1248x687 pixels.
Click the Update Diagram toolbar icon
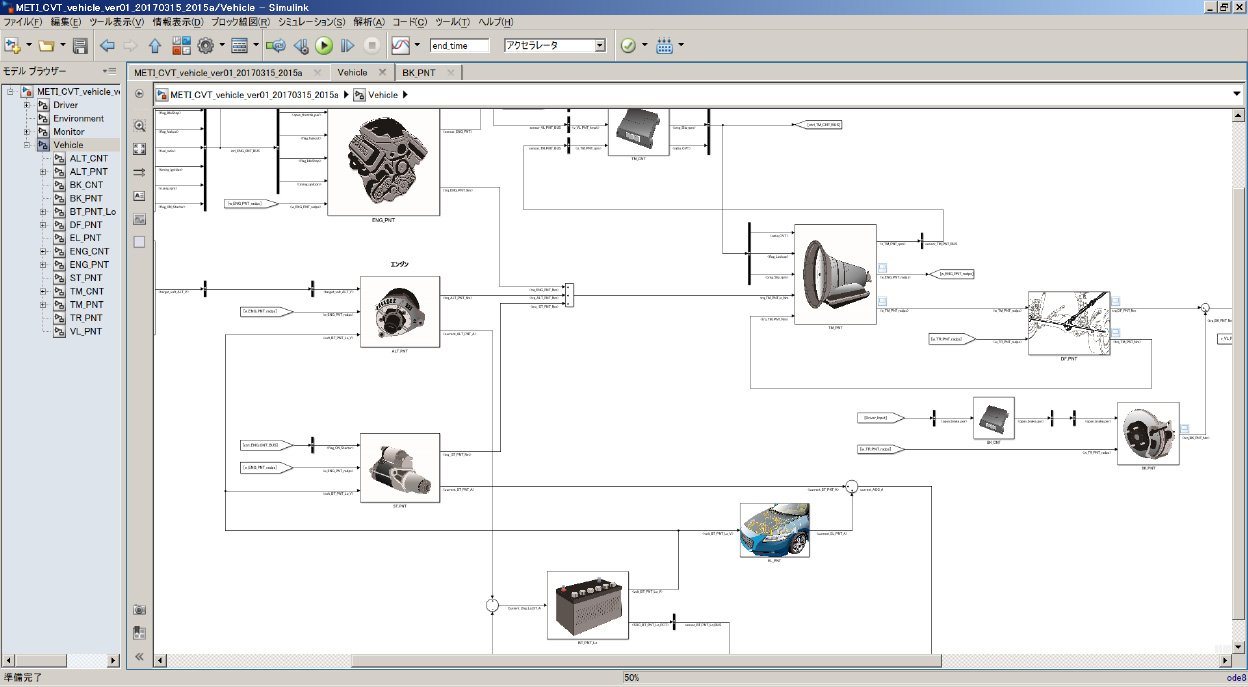277,45
